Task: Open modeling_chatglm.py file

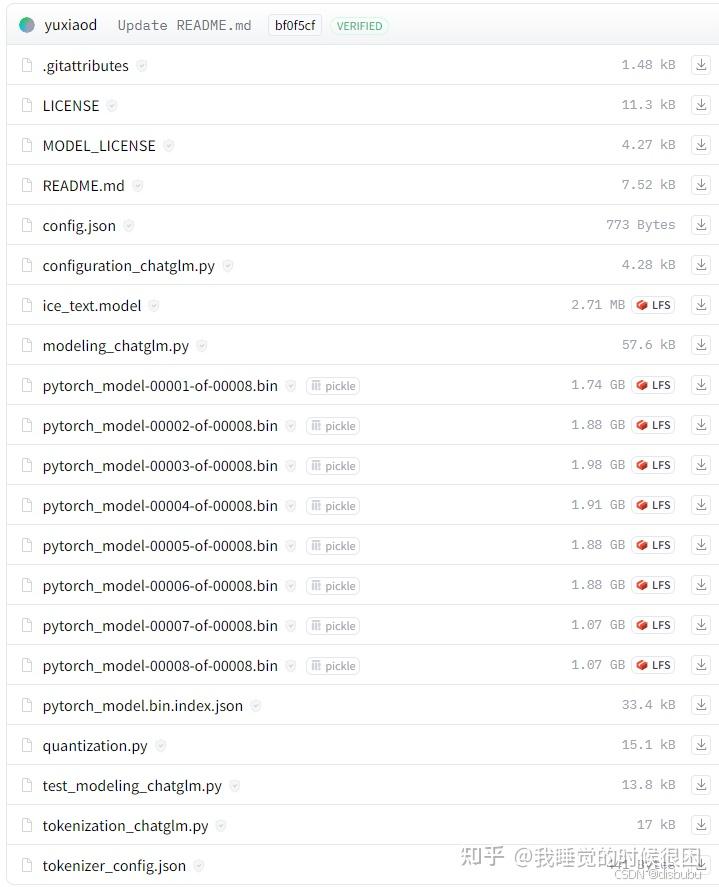Action: tap(115, 346)
